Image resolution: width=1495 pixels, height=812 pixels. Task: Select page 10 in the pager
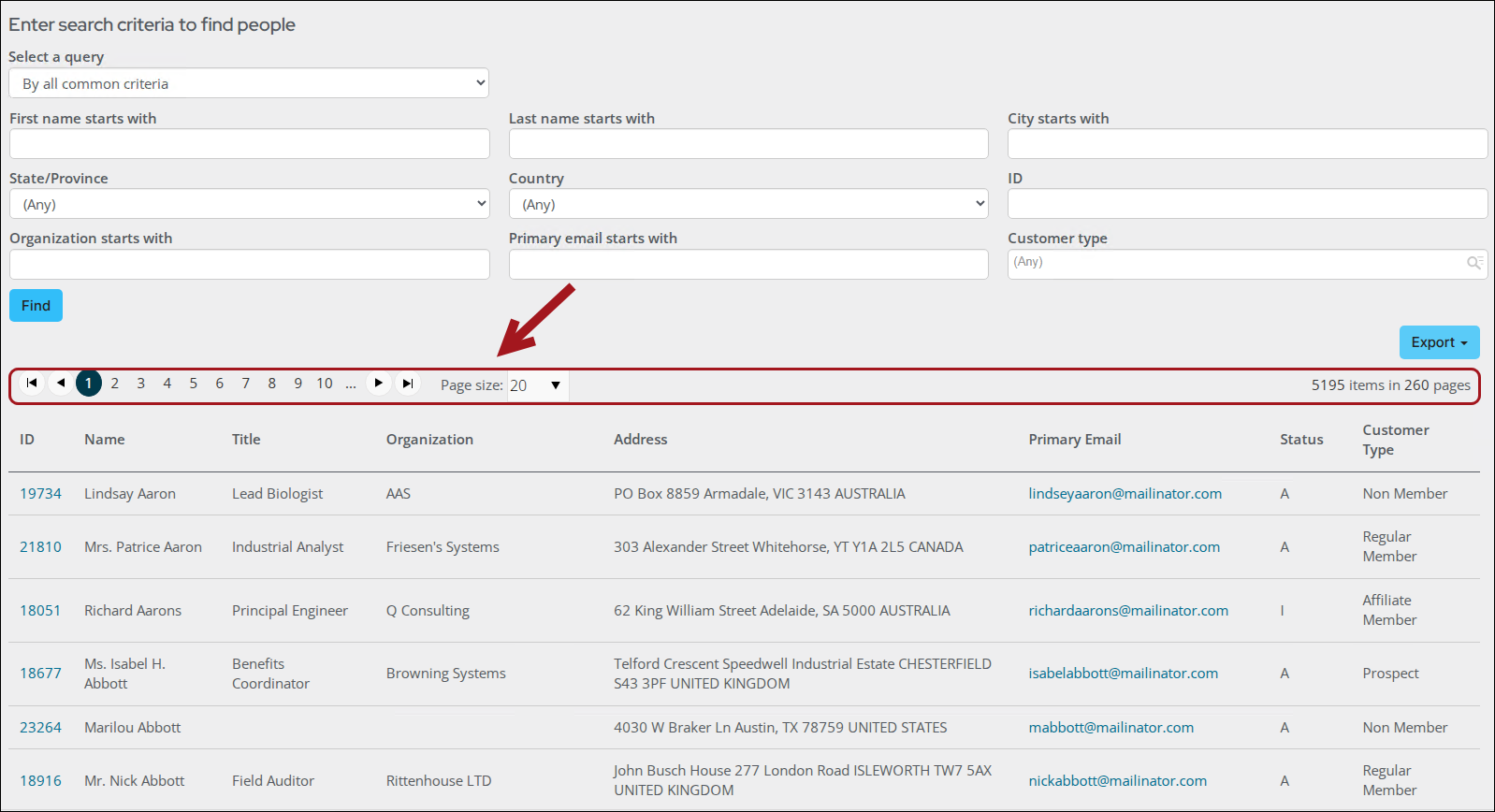[324, 384]
